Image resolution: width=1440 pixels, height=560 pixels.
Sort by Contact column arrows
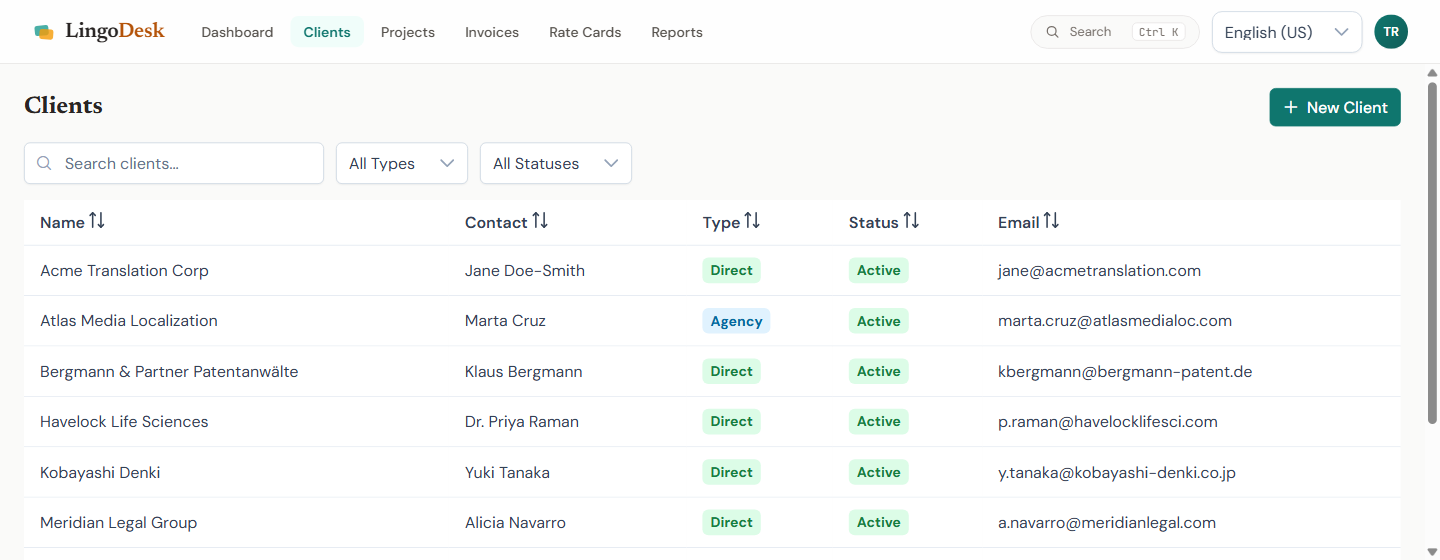(540, 221)
